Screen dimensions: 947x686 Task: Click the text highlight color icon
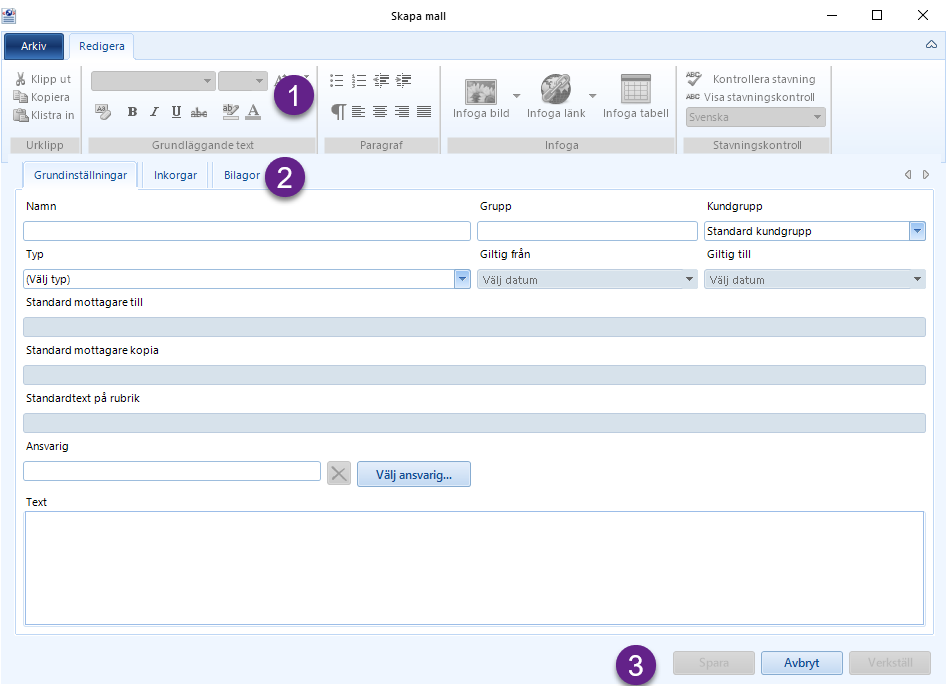tap(230, 112)
